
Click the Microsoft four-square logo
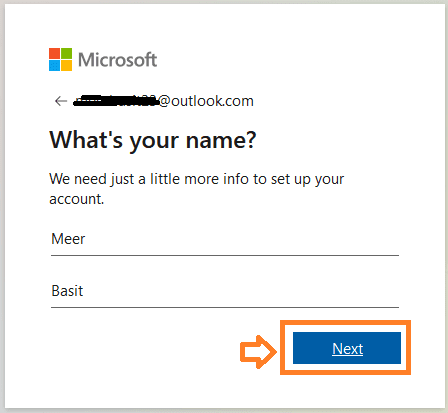pos(60,59)
